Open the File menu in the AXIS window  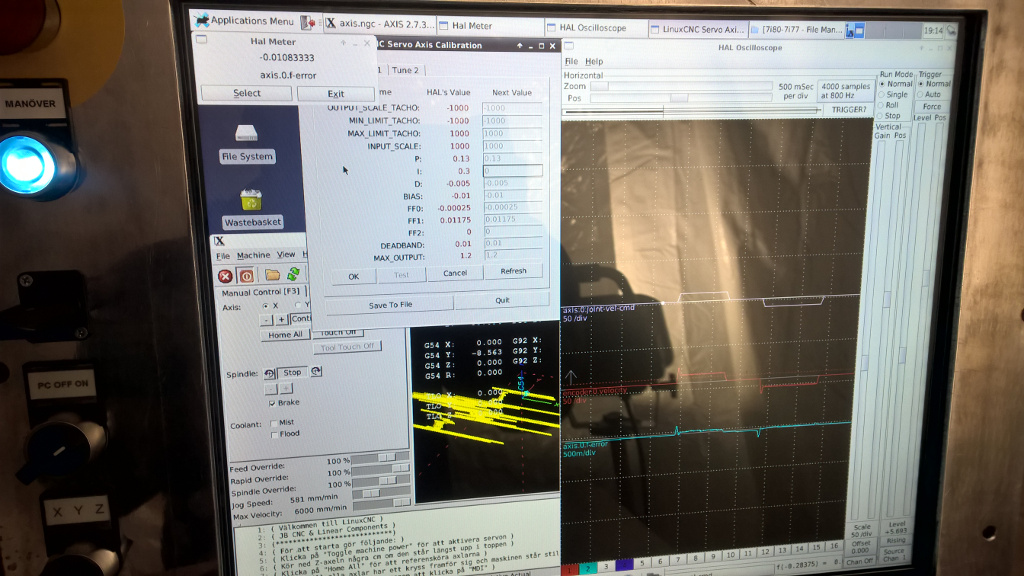coord(223,256)
